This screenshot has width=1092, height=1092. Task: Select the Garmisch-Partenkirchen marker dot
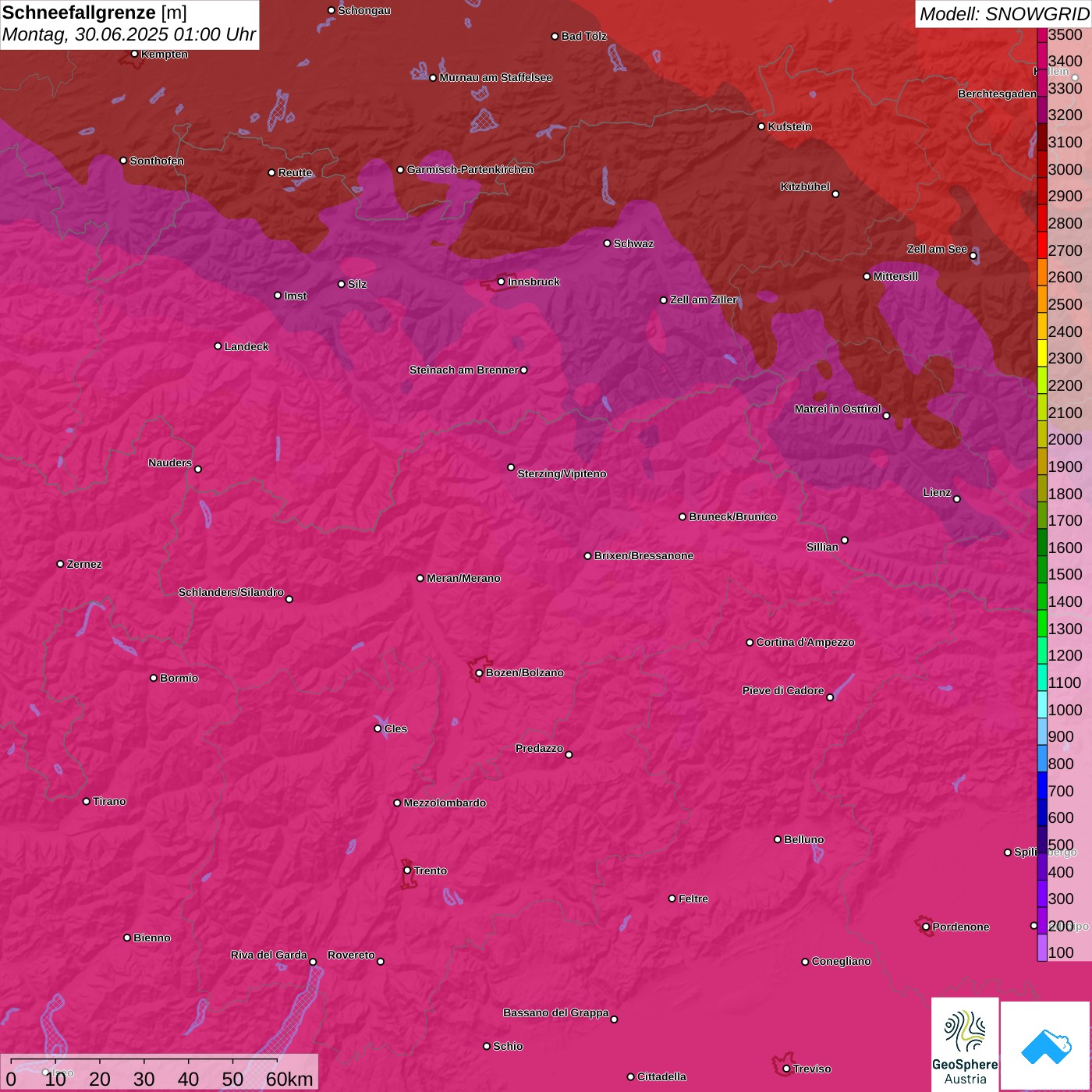(x=401, y=170)
